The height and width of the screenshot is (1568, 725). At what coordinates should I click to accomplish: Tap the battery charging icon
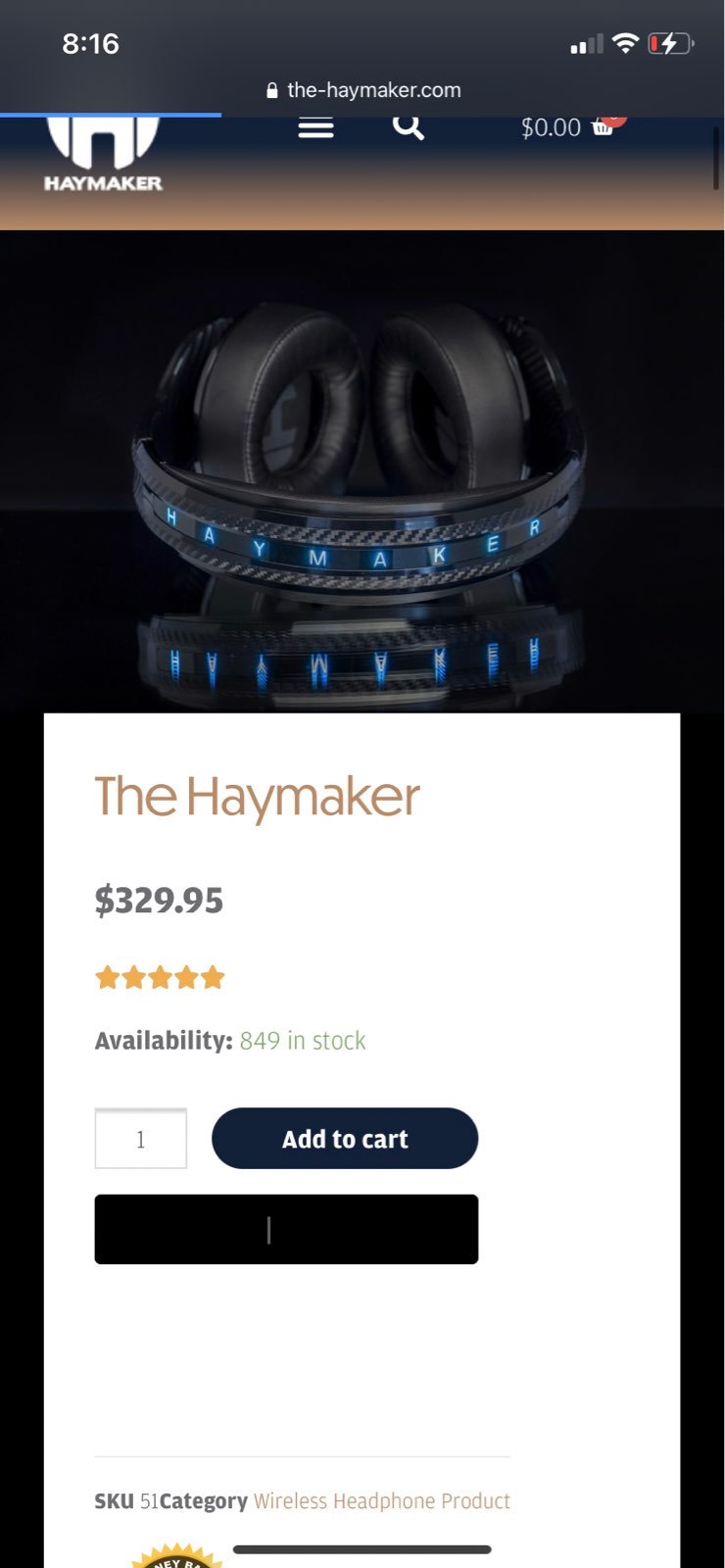[671, 43]
